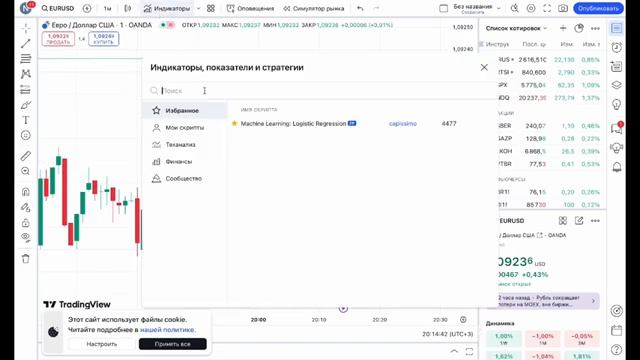Image resolution: width=640 pixels, height=360 pixels.
Task: Open the forecasting and measurement tools
Action: [26, 89]
